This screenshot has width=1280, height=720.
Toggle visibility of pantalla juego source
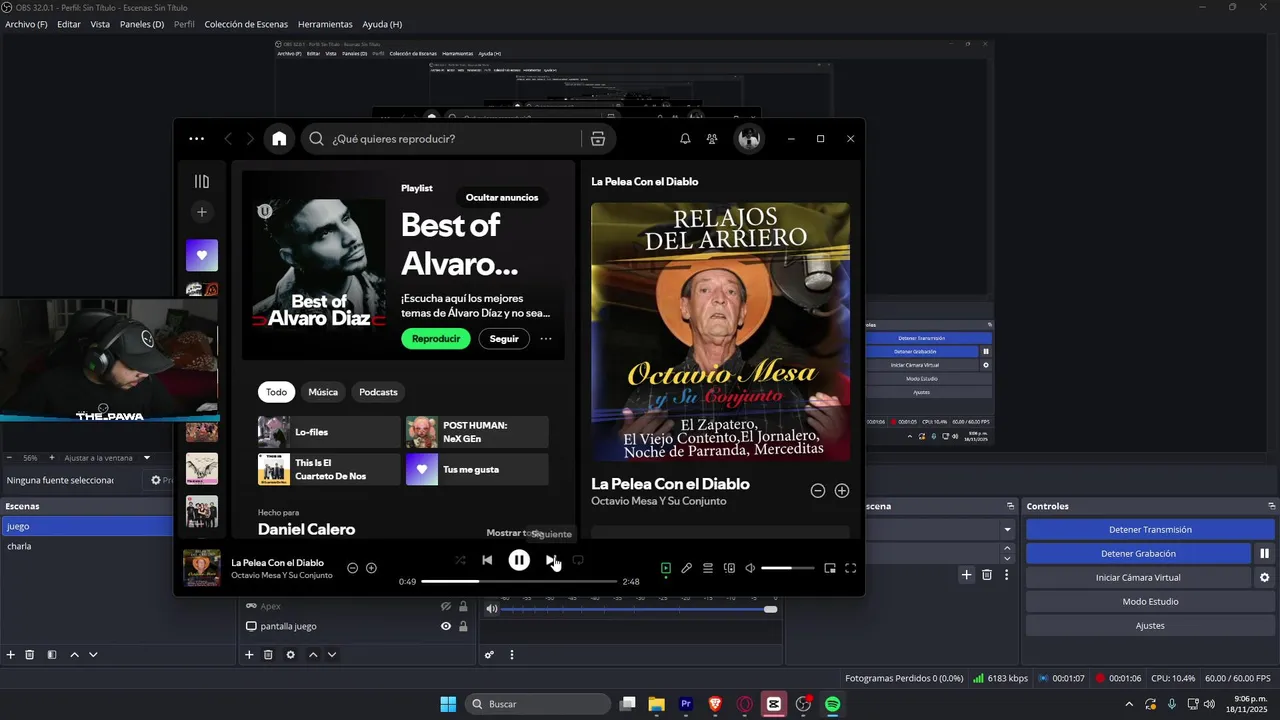click(446, 626)
